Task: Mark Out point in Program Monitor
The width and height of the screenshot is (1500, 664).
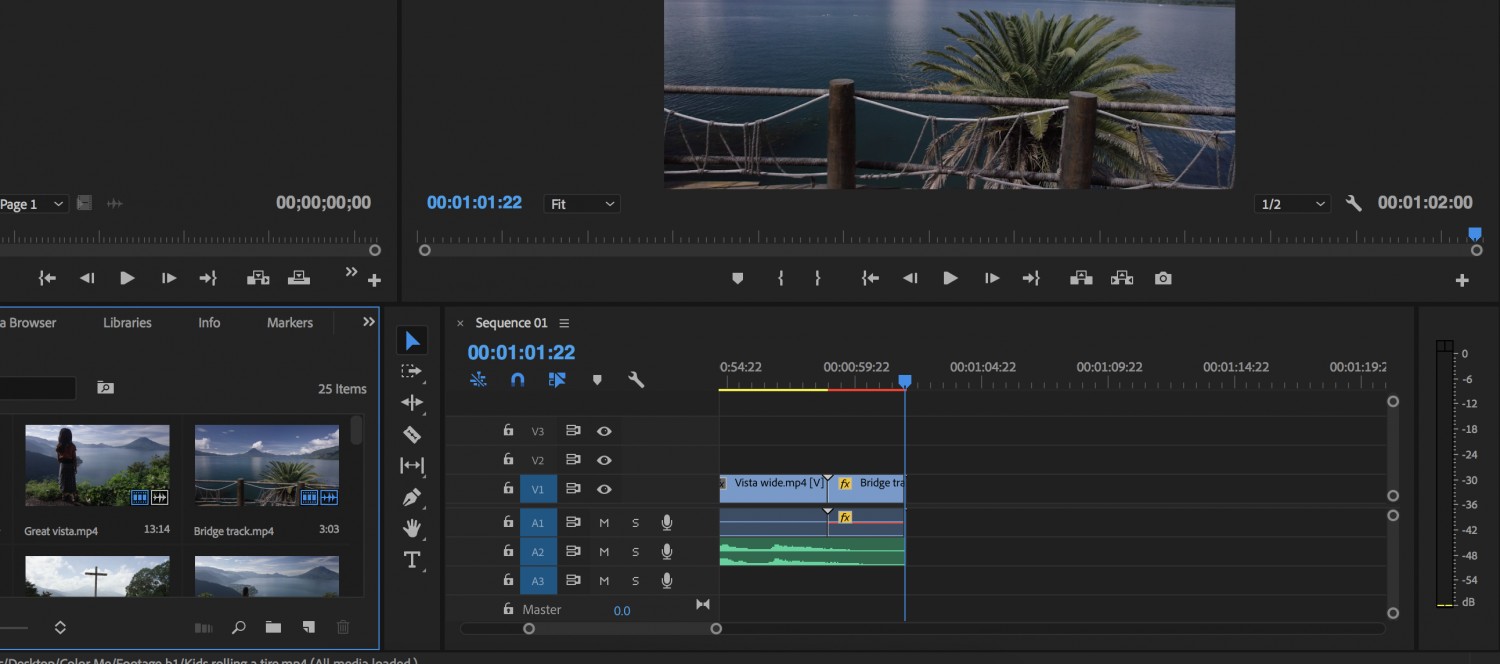Action: pos(817,278)
